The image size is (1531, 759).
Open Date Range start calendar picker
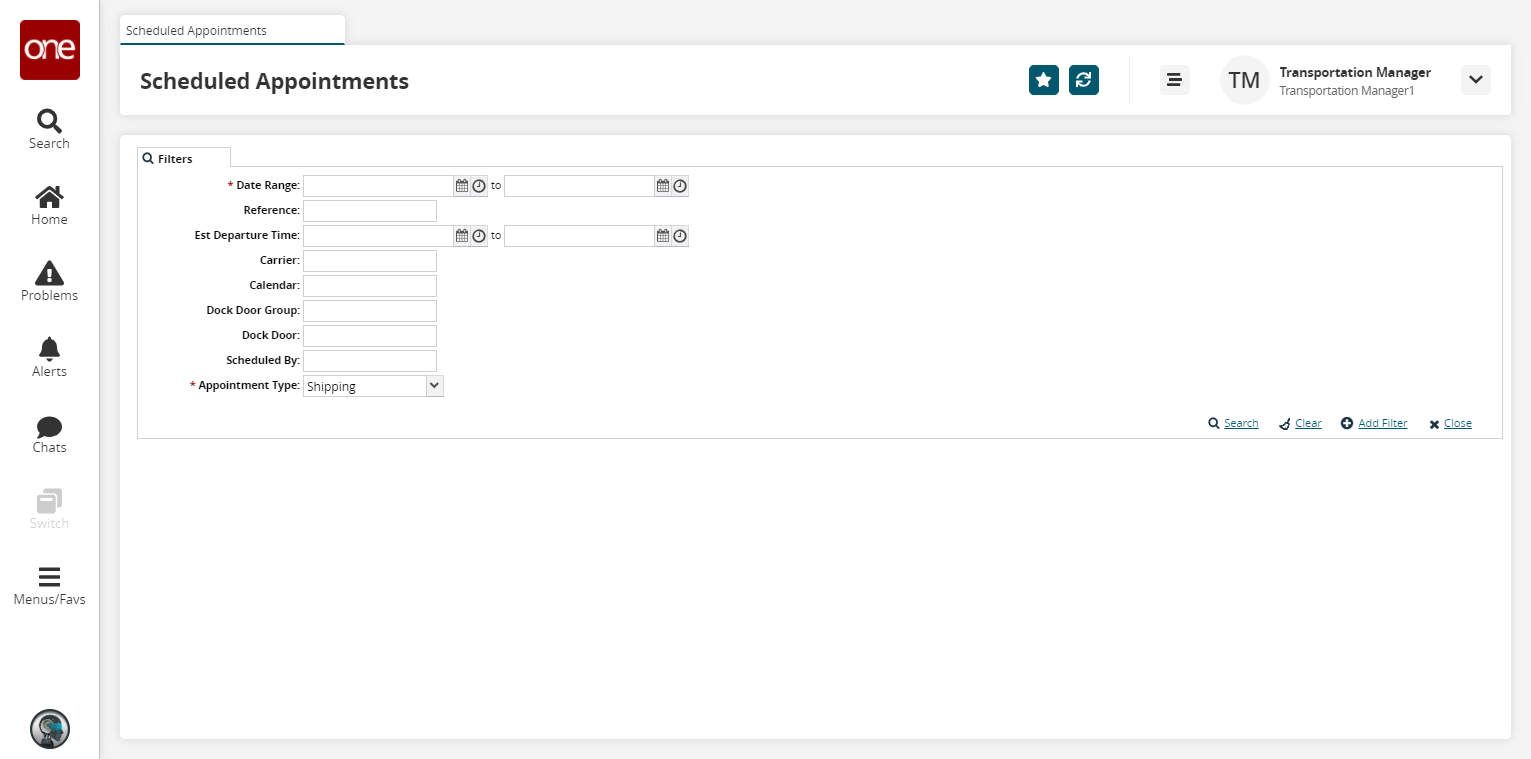(x=462, y=186)
